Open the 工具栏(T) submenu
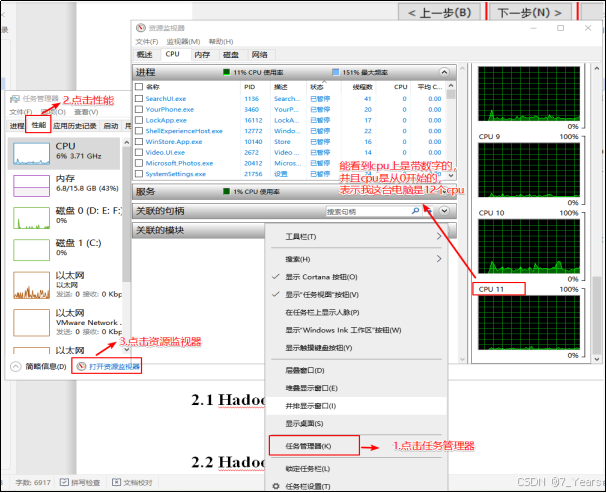This screenshot has width=607, height=493. (356, 236)
